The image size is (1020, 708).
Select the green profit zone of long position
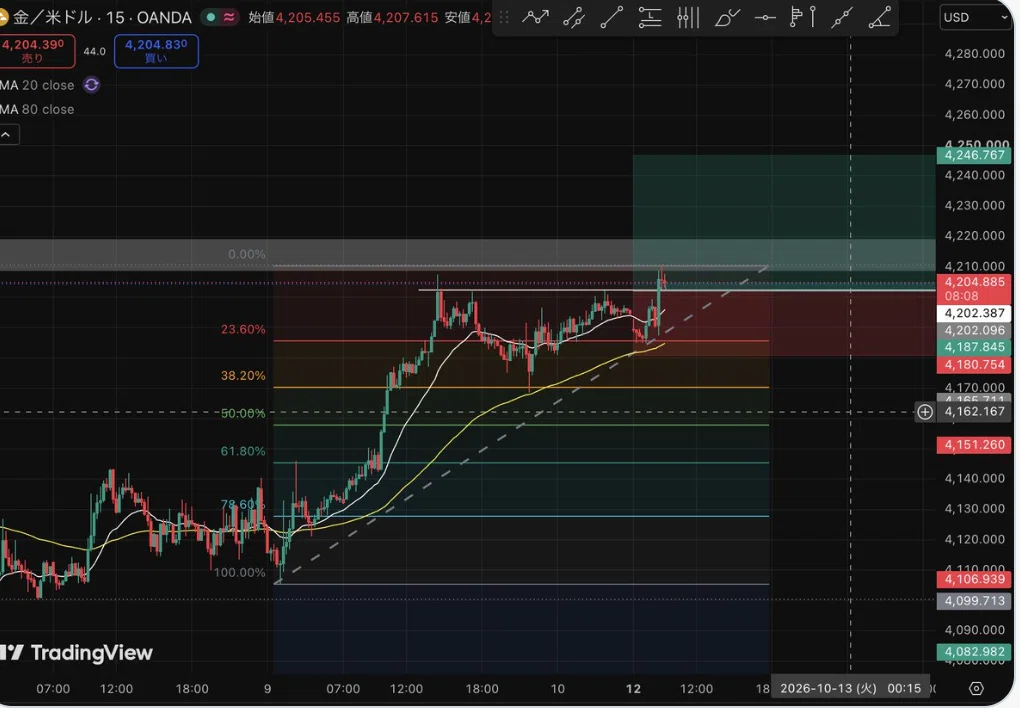click(x=784, y=221)
